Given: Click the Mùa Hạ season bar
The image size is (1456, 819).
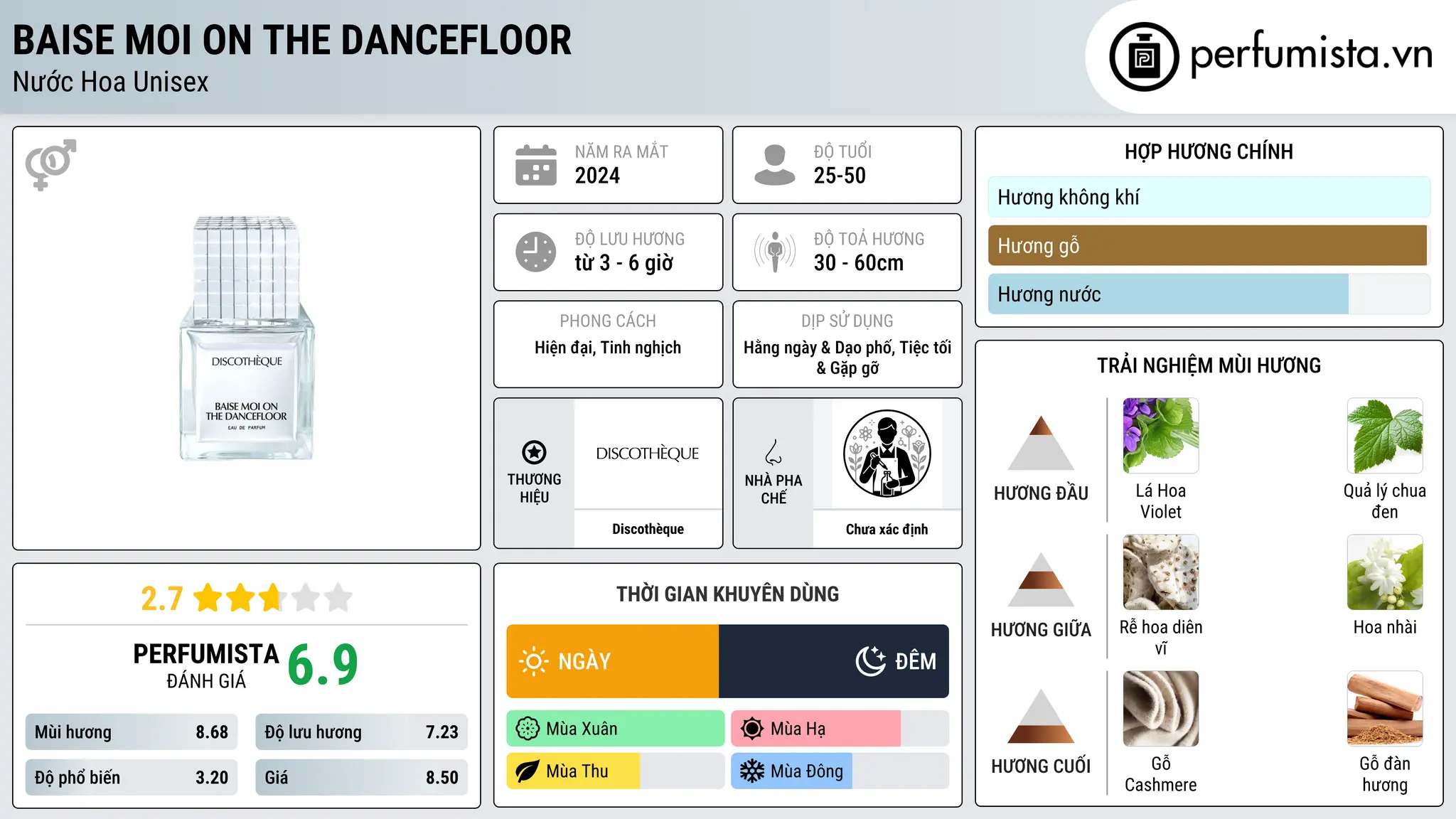Looking at the screenshot, I should 840,729.
